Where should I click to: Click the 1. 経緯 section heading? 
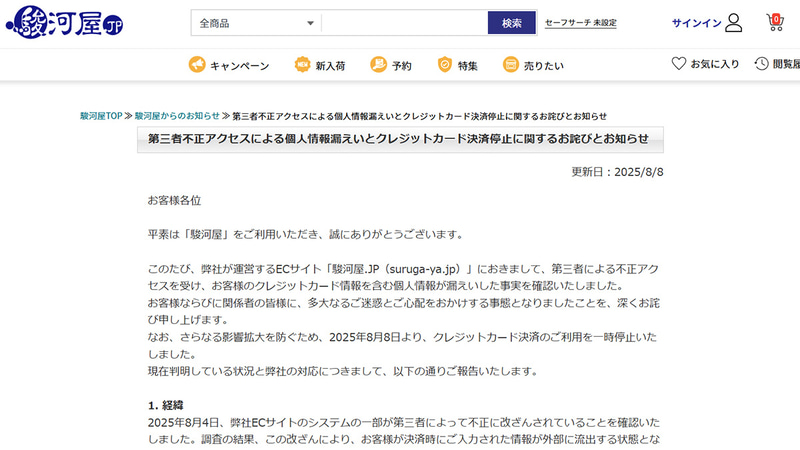[x=165, y=406]
